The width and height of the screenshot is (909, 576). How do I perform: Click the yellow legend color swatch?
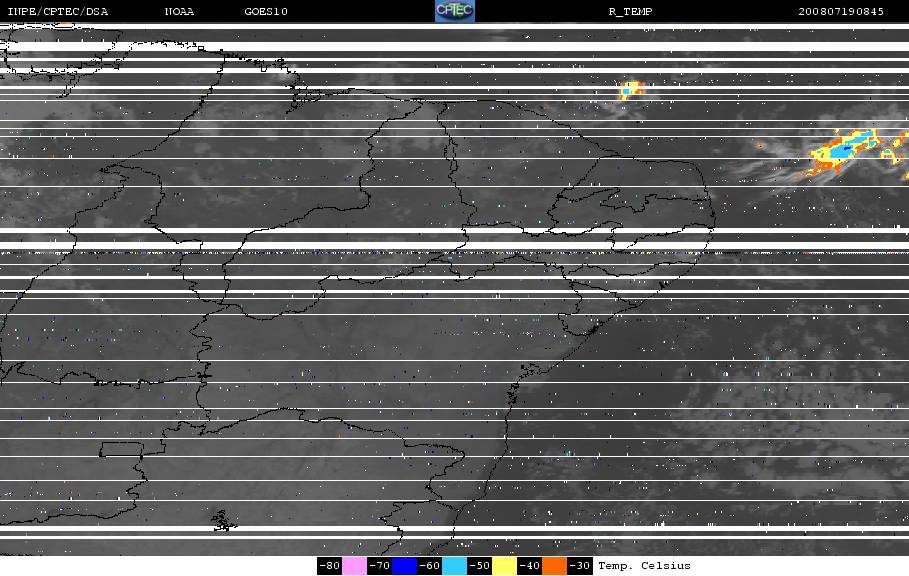click(504, 566)
